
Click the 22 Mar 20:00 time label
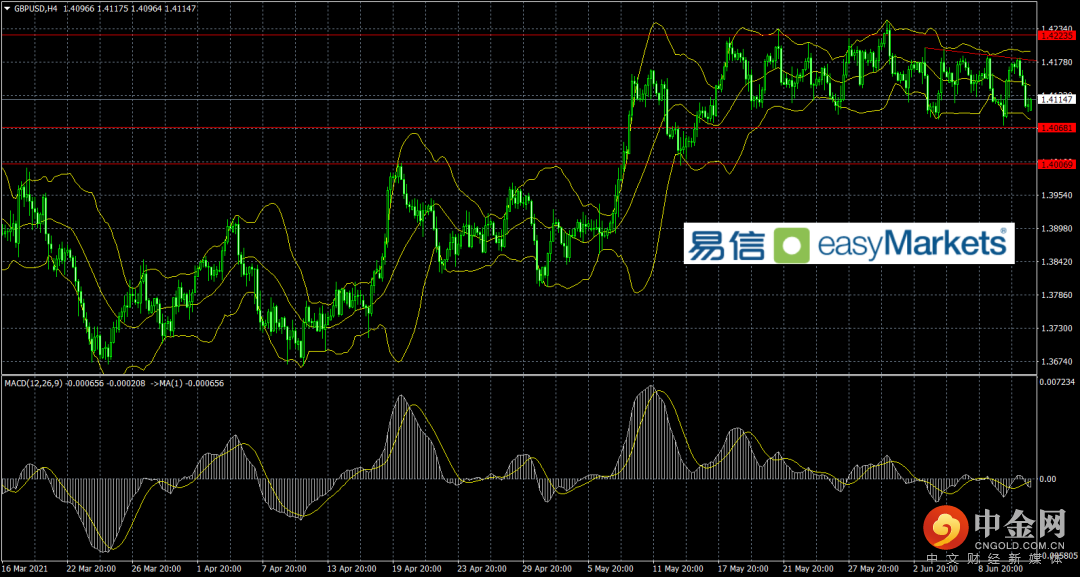tap(92, 569)
